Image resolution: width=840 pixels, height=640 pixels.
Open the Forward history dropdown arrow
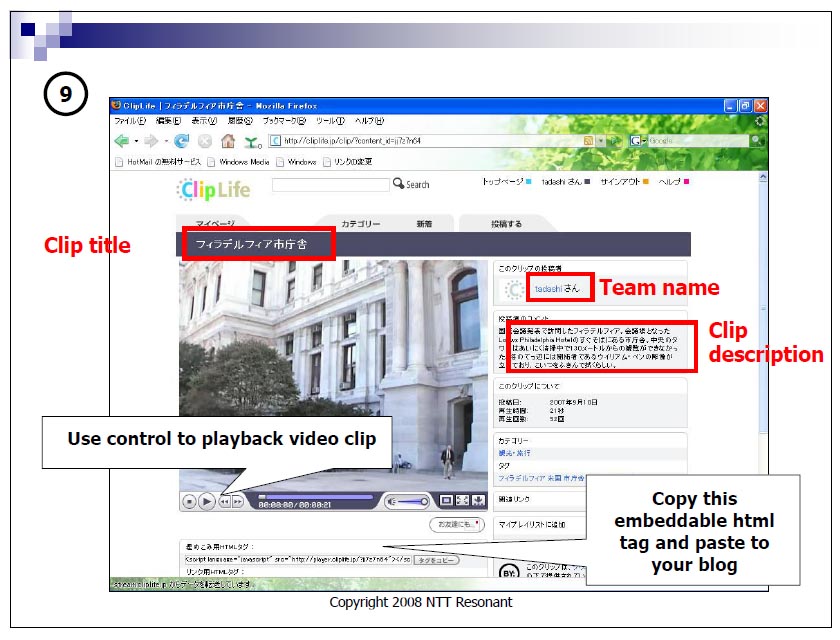(x=166, y=141)
